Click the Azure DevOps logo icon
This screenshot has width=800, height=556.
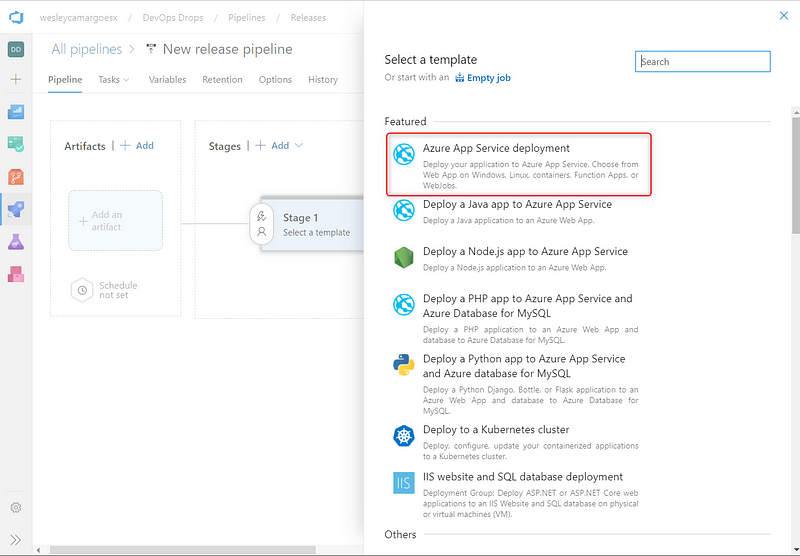tap(16, 17)
